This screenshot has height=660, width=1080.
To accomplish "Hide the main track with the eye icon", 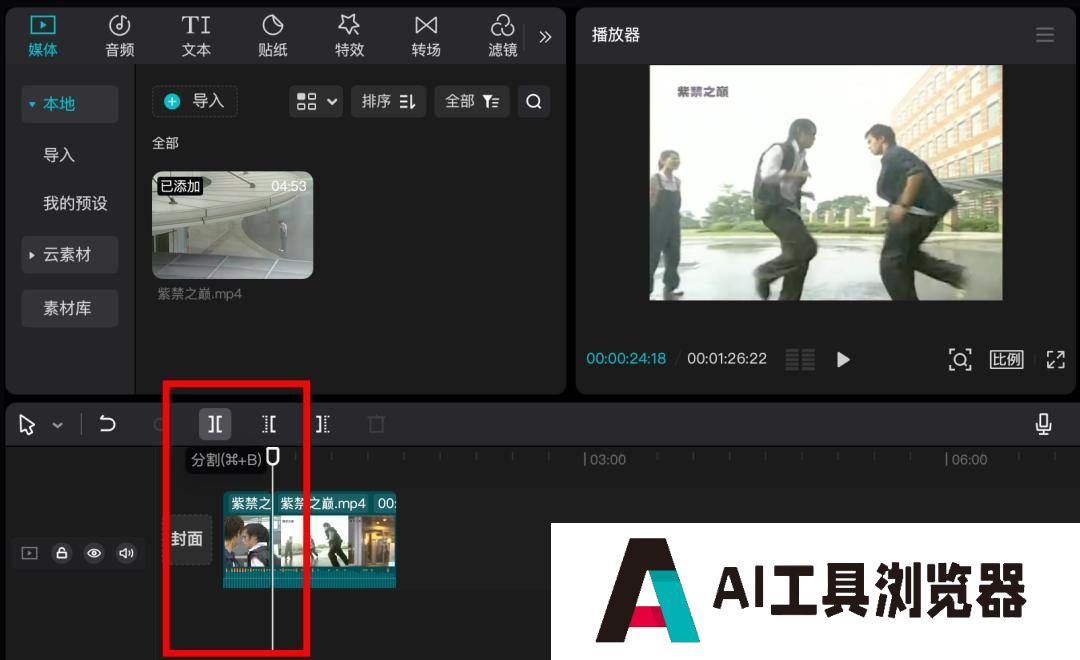I will tap(94, 553).
